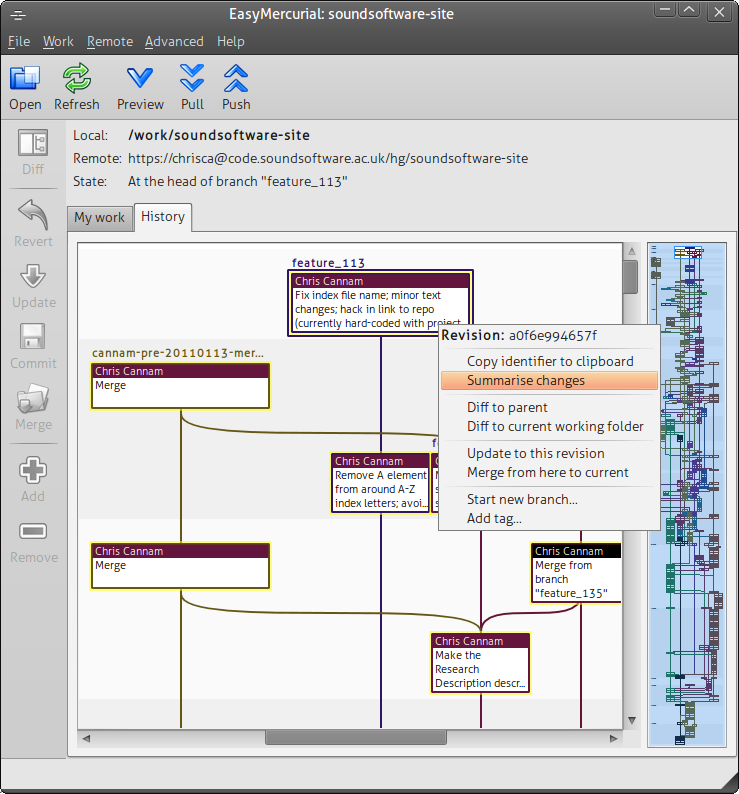
Task: Click the lower Chris Cannam Merge changeset
Action: click(x=180, y=566)
